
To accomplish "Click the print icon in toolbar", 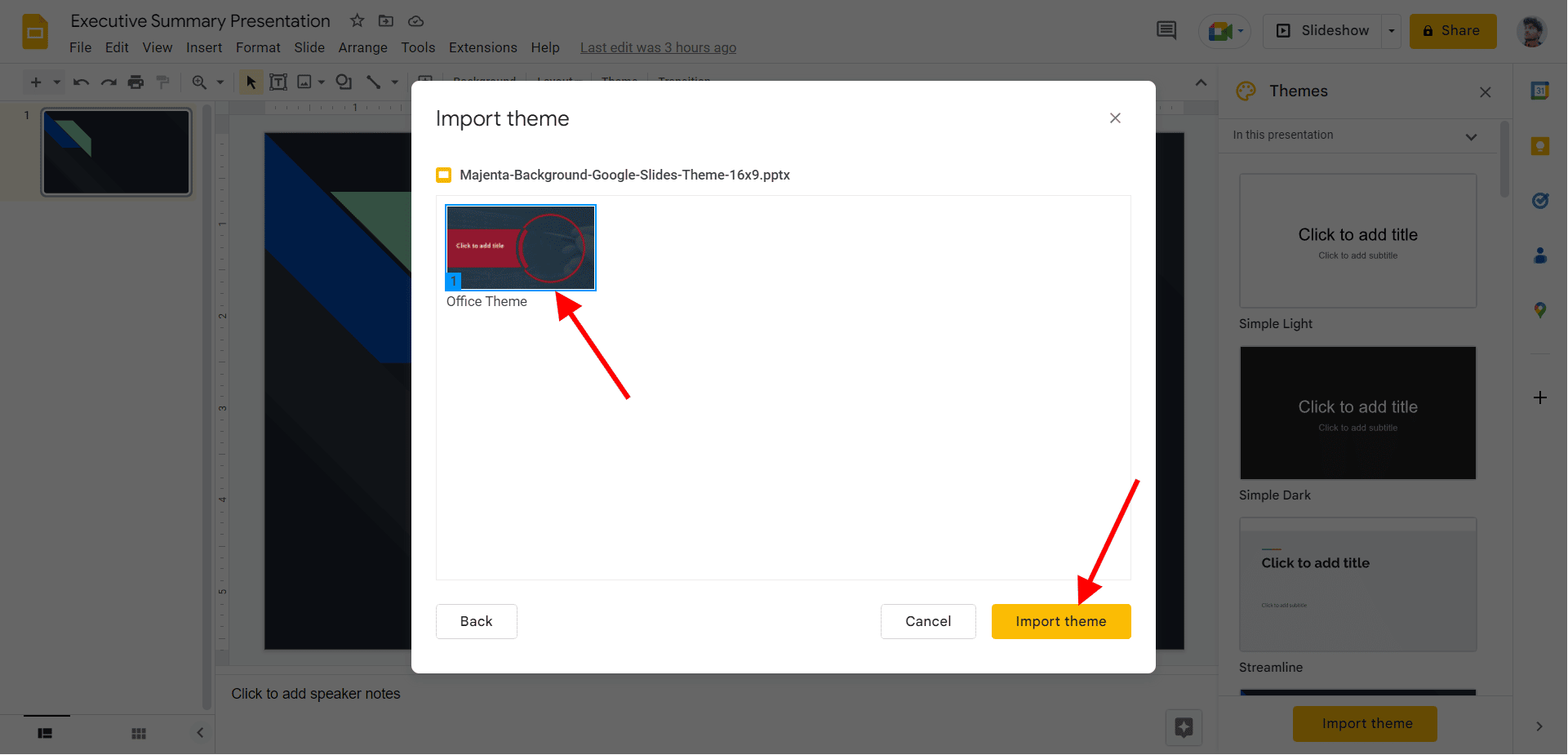I will point(135,82).
